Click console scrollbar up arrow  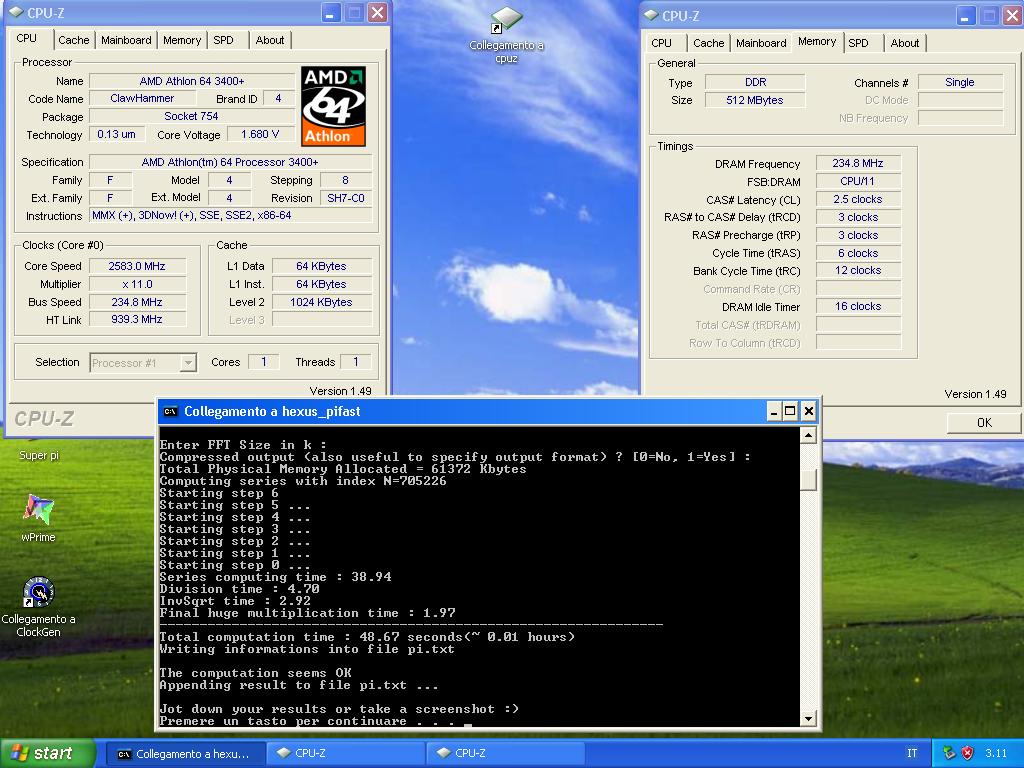pos(808,436)
